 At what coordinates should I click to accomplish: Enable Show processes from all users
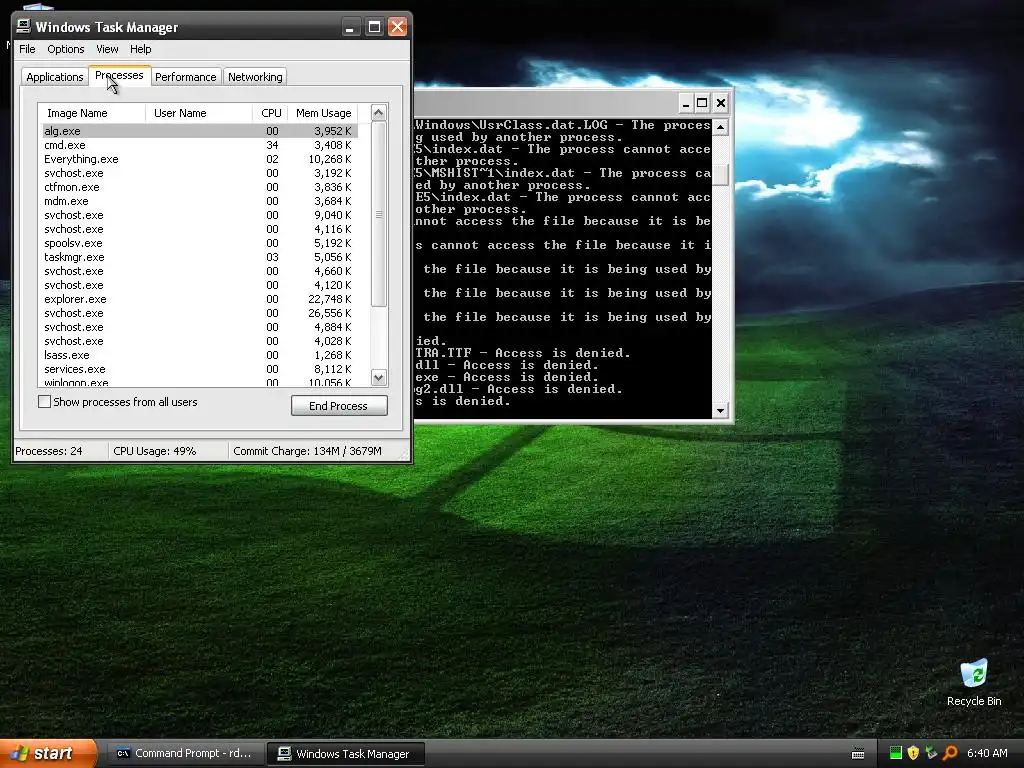click(44, 402)
